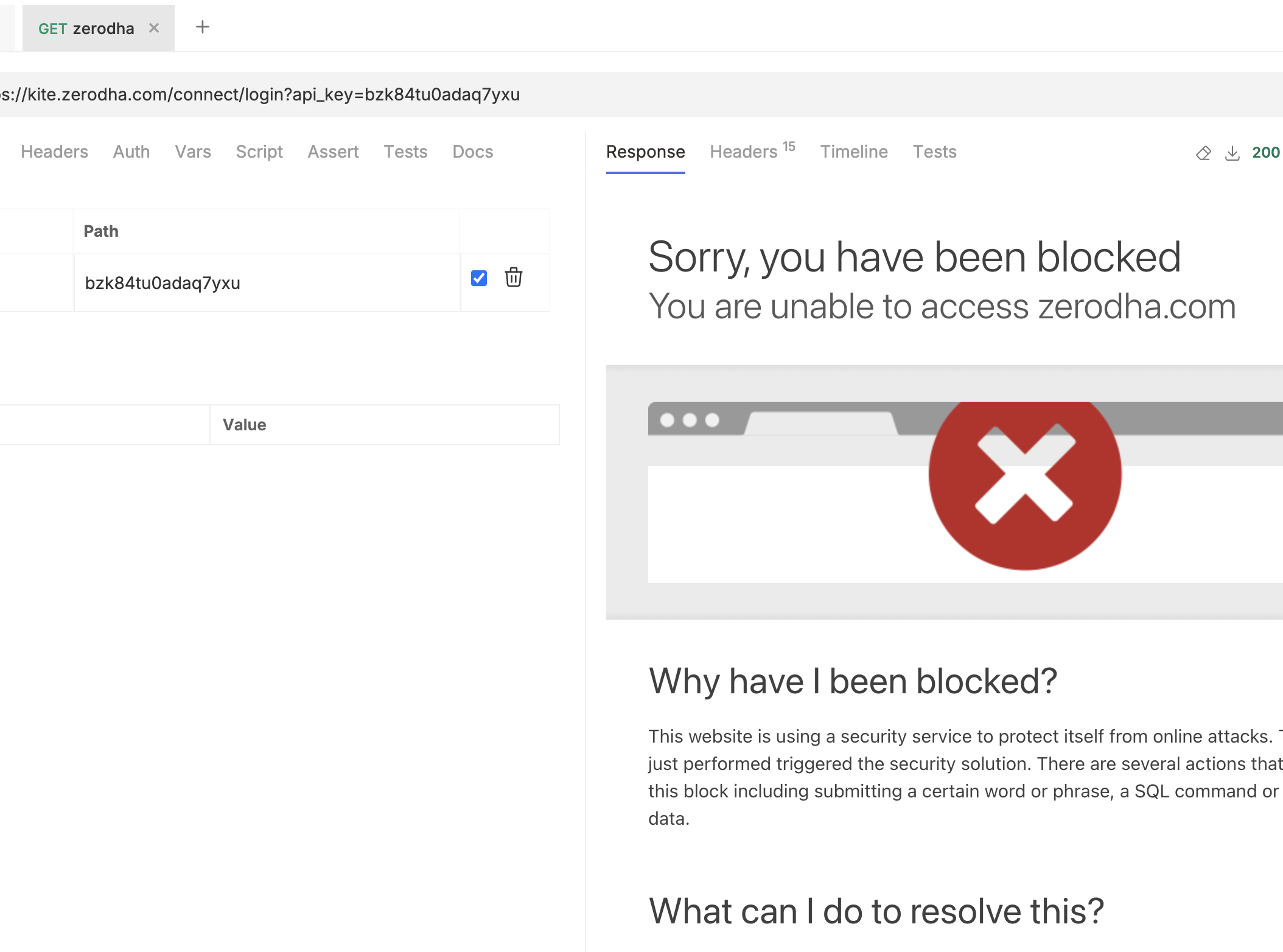Click the 'Why have I been blocked?' heading
Viewport: 1283px width, 952px height.
pos(853,681)
